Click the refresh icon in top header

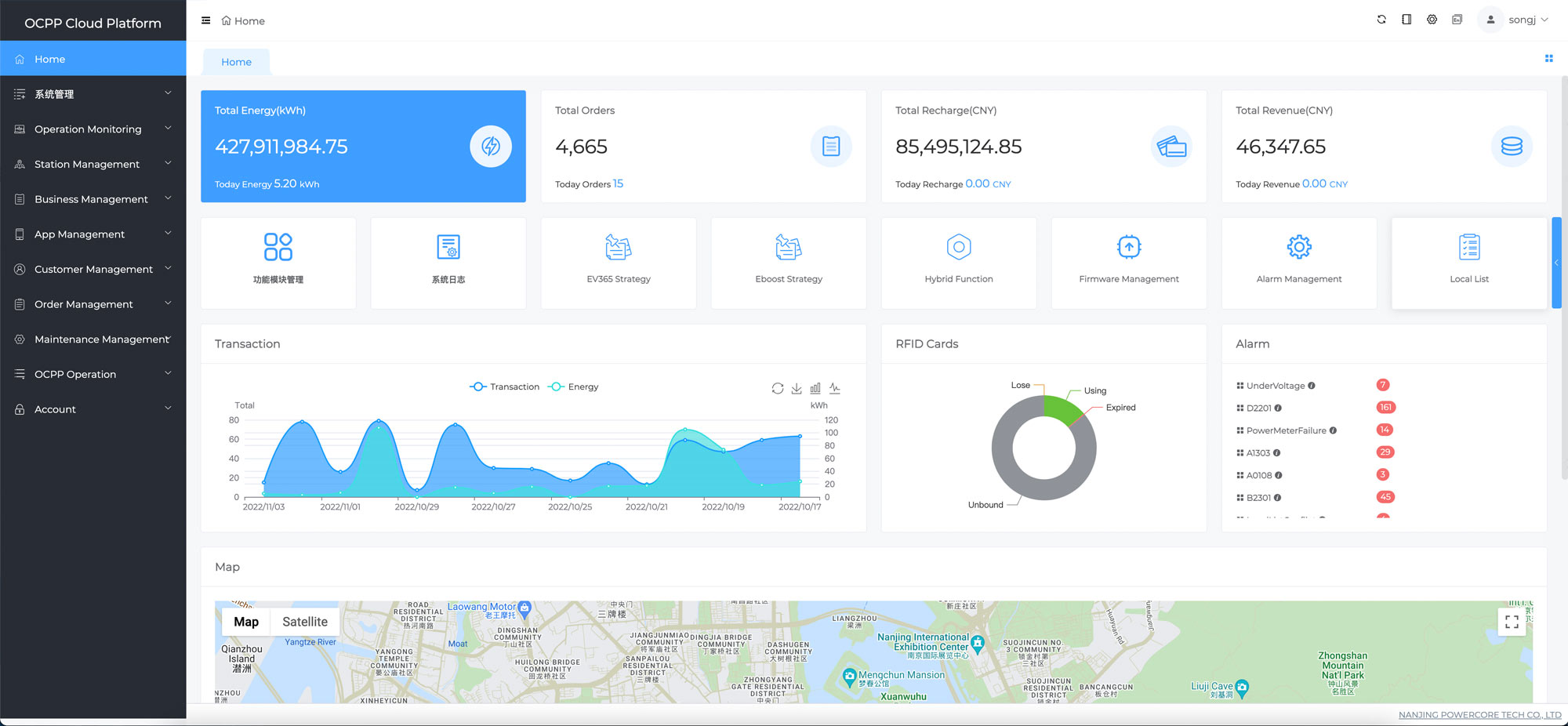click(x=1381, y=20)
